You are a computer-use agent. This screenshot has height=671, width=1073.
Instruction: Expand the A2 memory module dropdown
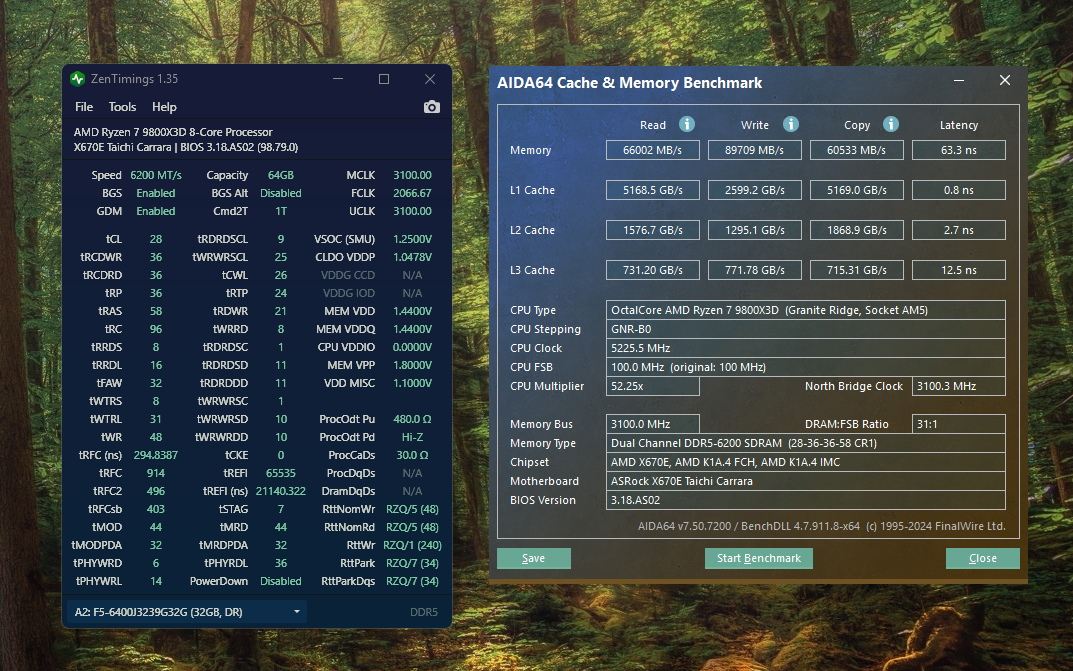186,611
